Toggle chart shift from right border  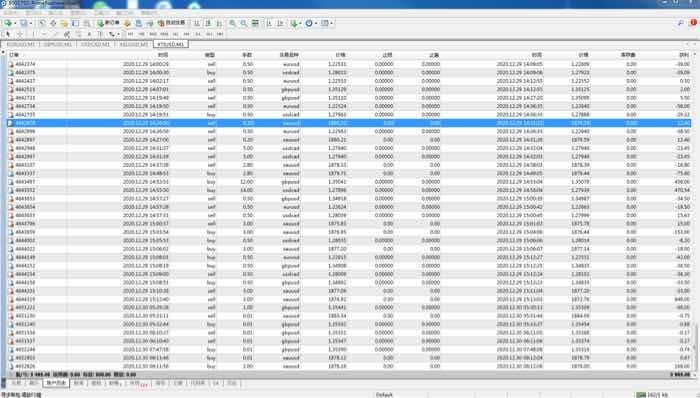[281, 23]
